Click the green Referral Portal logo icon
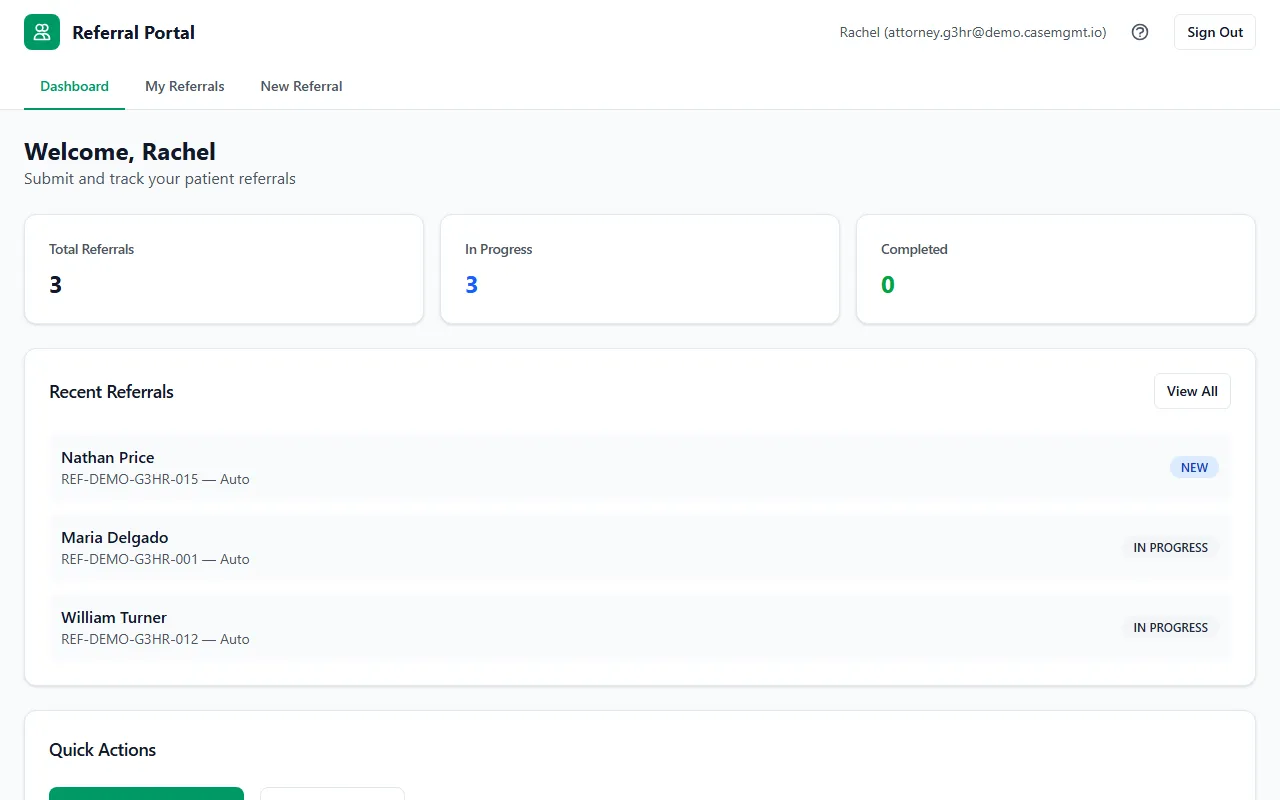This screenshot has width=1280, height=800. point(42,32)
